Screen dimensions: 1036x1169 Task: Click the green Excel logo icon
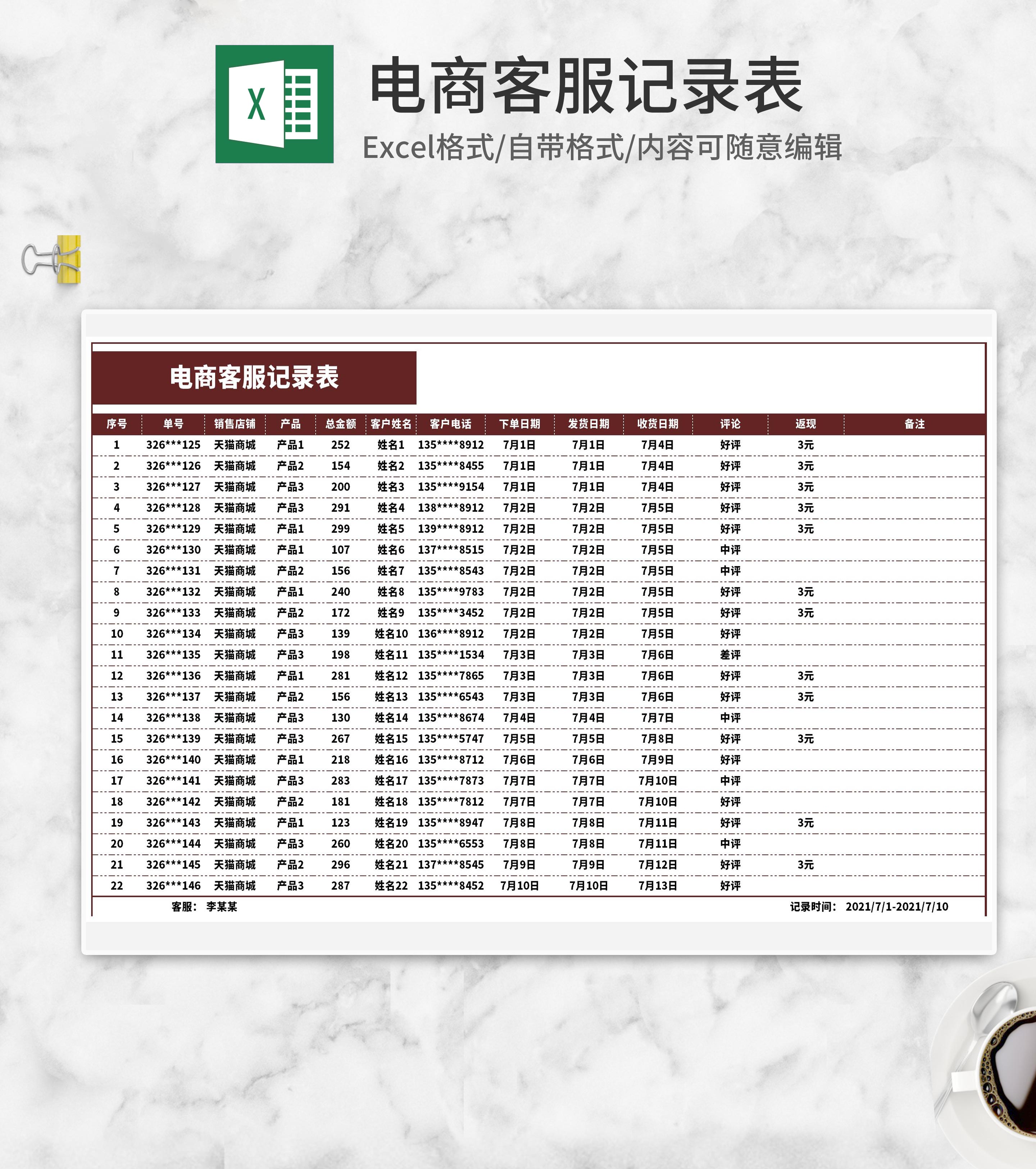(x=274, y=104)
